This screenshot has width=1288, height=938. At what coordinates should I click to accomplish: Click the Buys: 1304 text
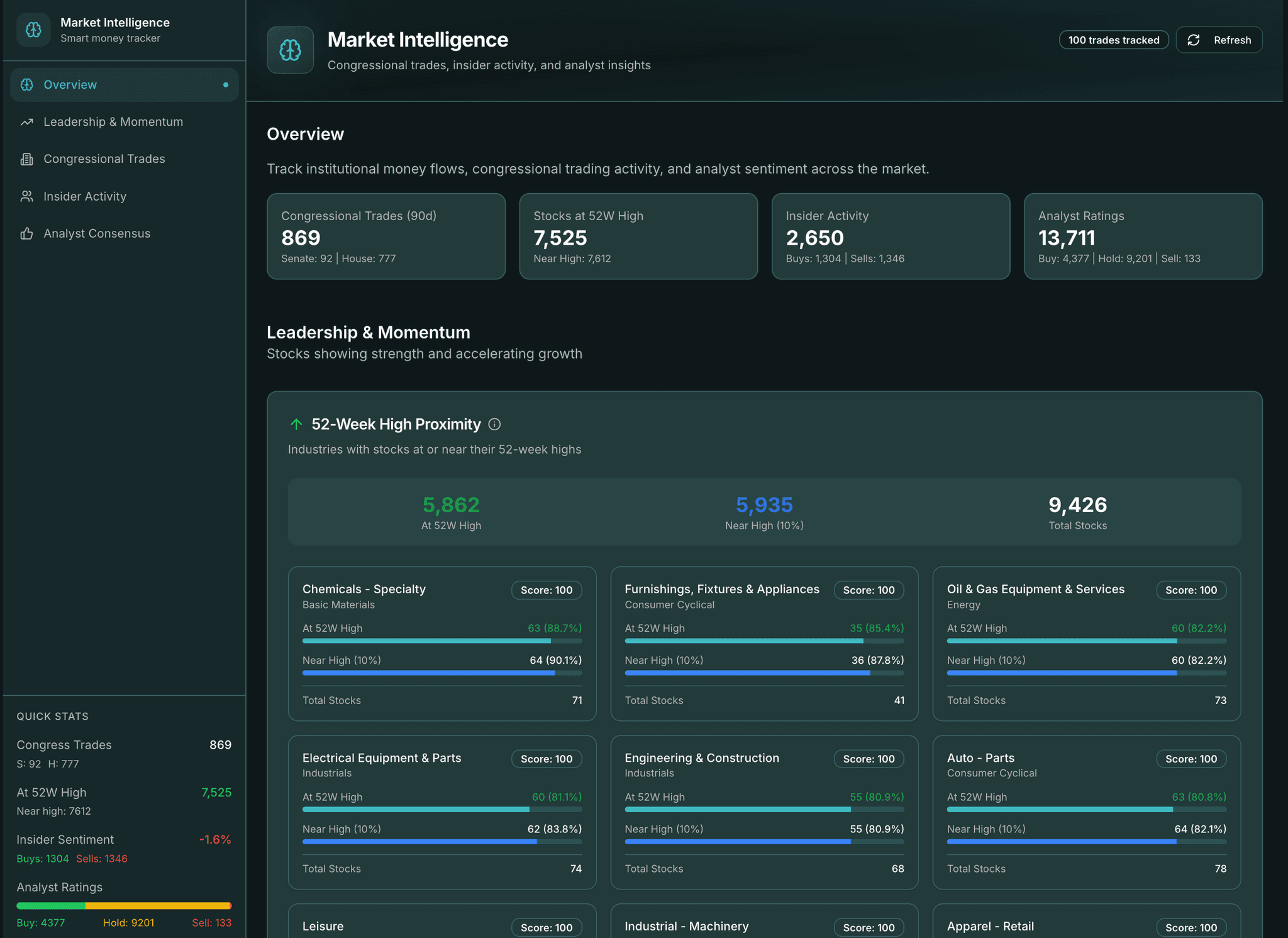[43, 859]
